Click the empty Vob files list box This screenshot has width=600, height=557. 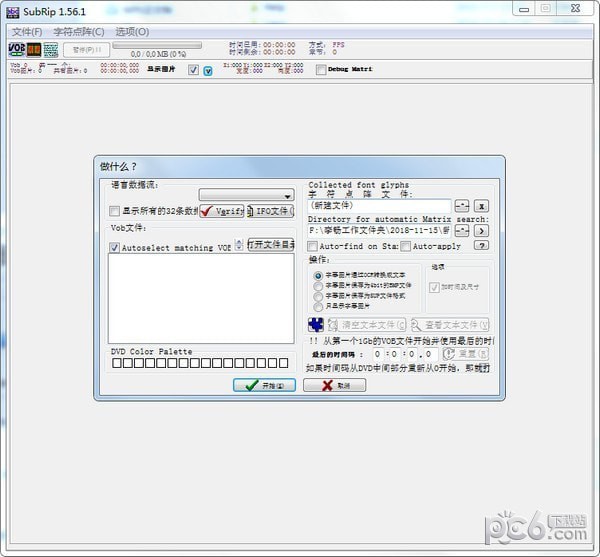(x=201, y=298)
